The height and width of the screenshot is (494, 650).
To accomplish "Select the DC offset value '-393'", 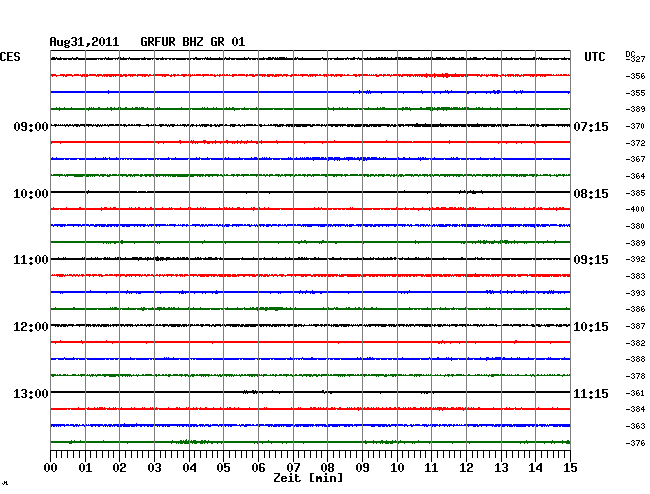I will click(635, 293).
